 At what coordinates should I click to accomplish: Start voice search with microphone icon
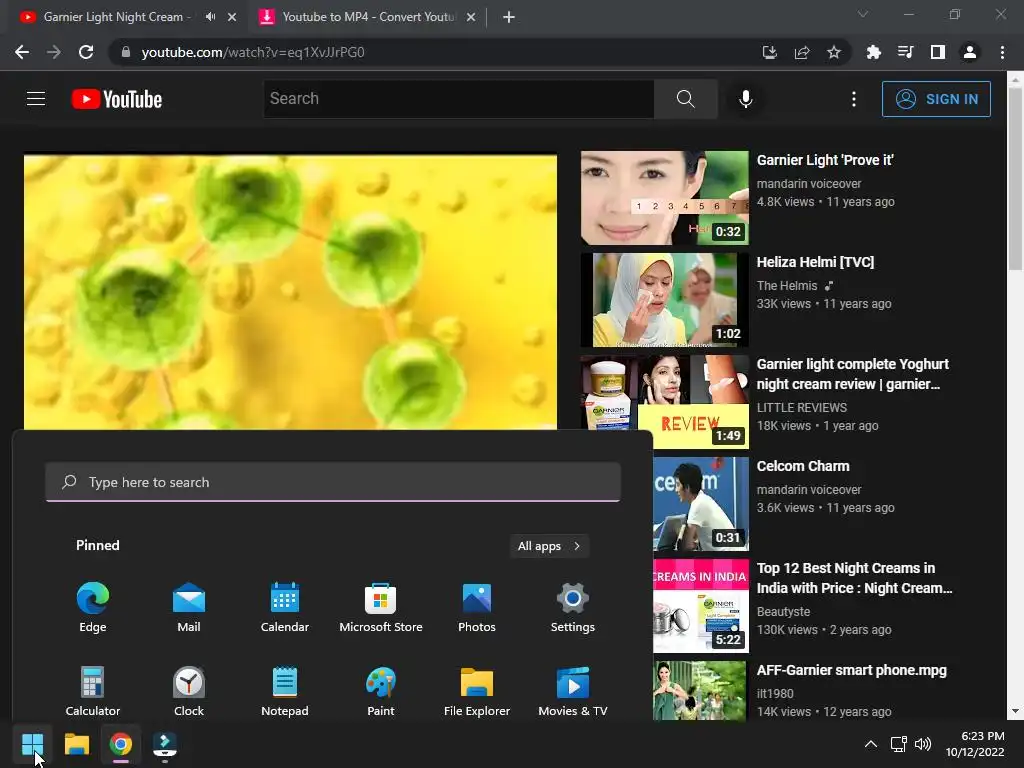(x=745, y=99)
